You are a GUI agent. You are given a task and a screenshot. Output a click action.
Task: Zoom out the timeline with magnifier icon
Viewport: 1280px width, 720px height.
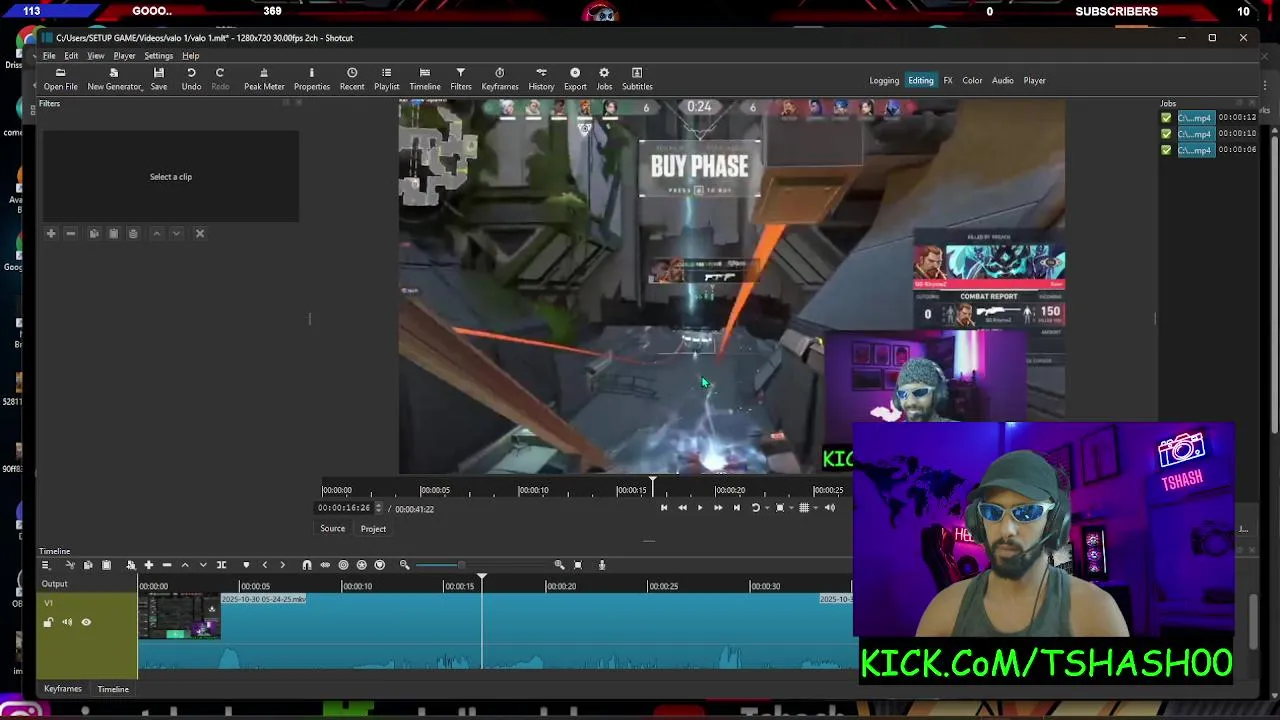pos(405,565)
